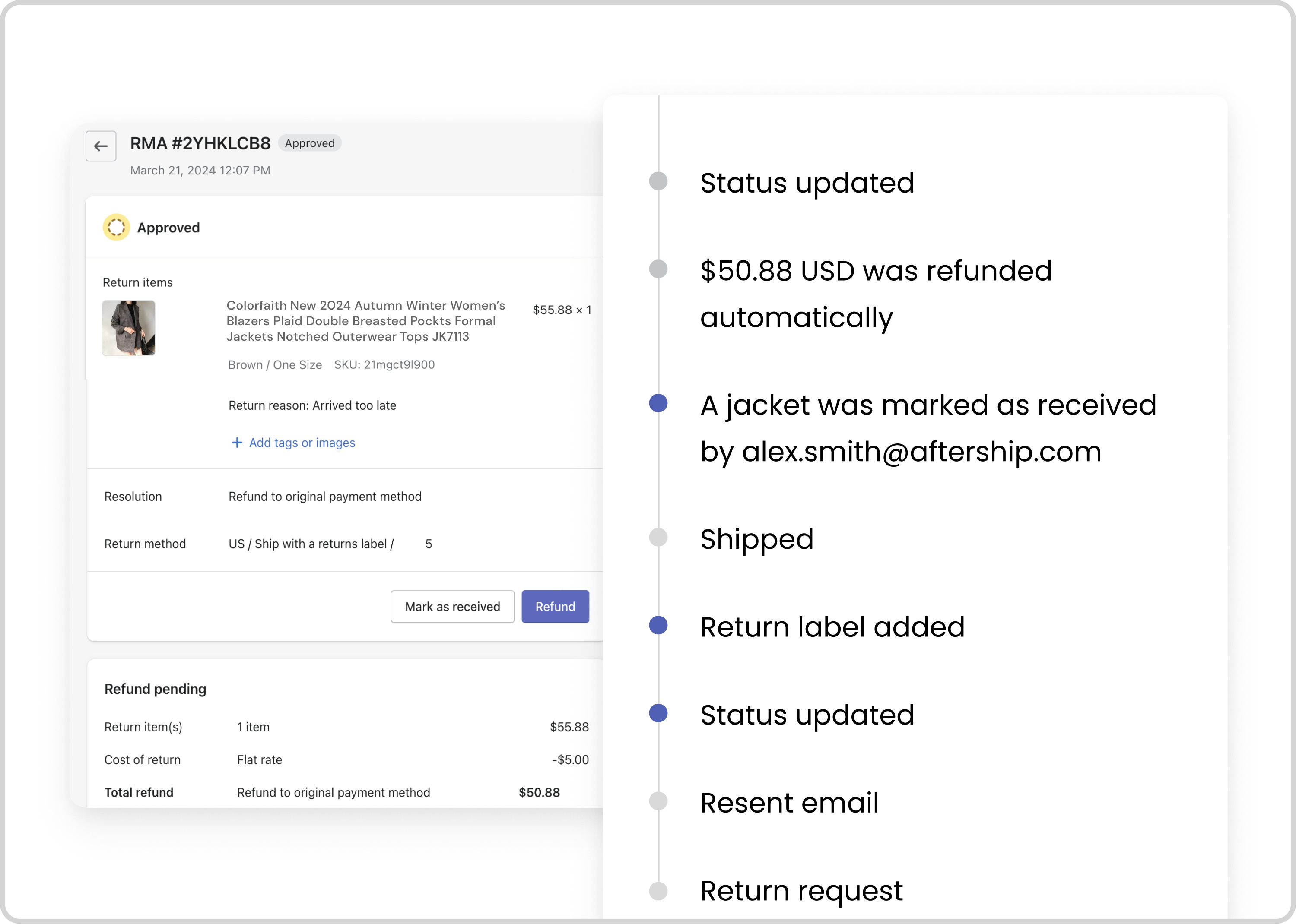Image resolution: width=1296 pixels, height=924 pixels.
Task: Select the top Status updated timeline dot
Action: [x=658, y=181]
